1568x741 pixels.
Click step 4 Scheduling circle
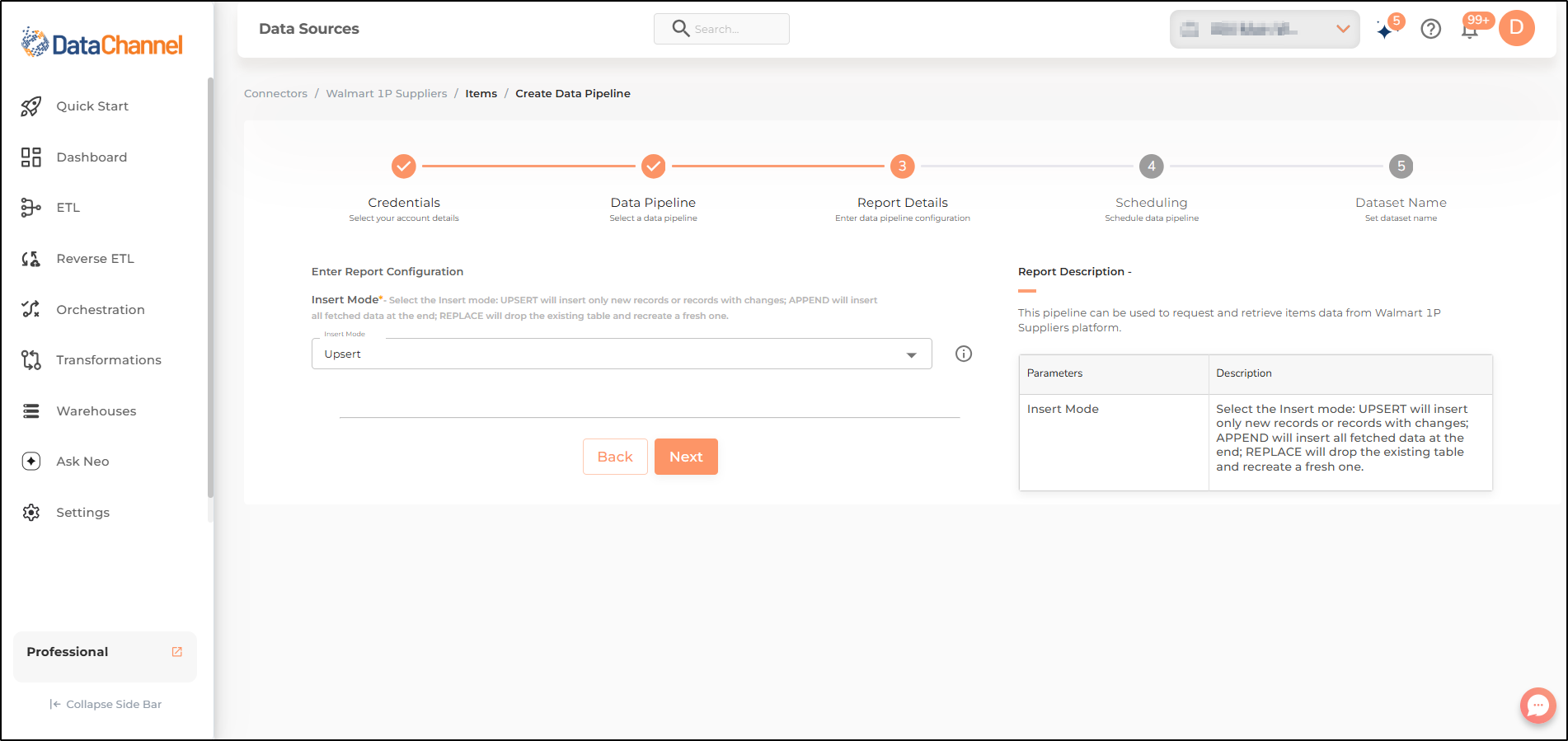click(x=1152, y=166)
